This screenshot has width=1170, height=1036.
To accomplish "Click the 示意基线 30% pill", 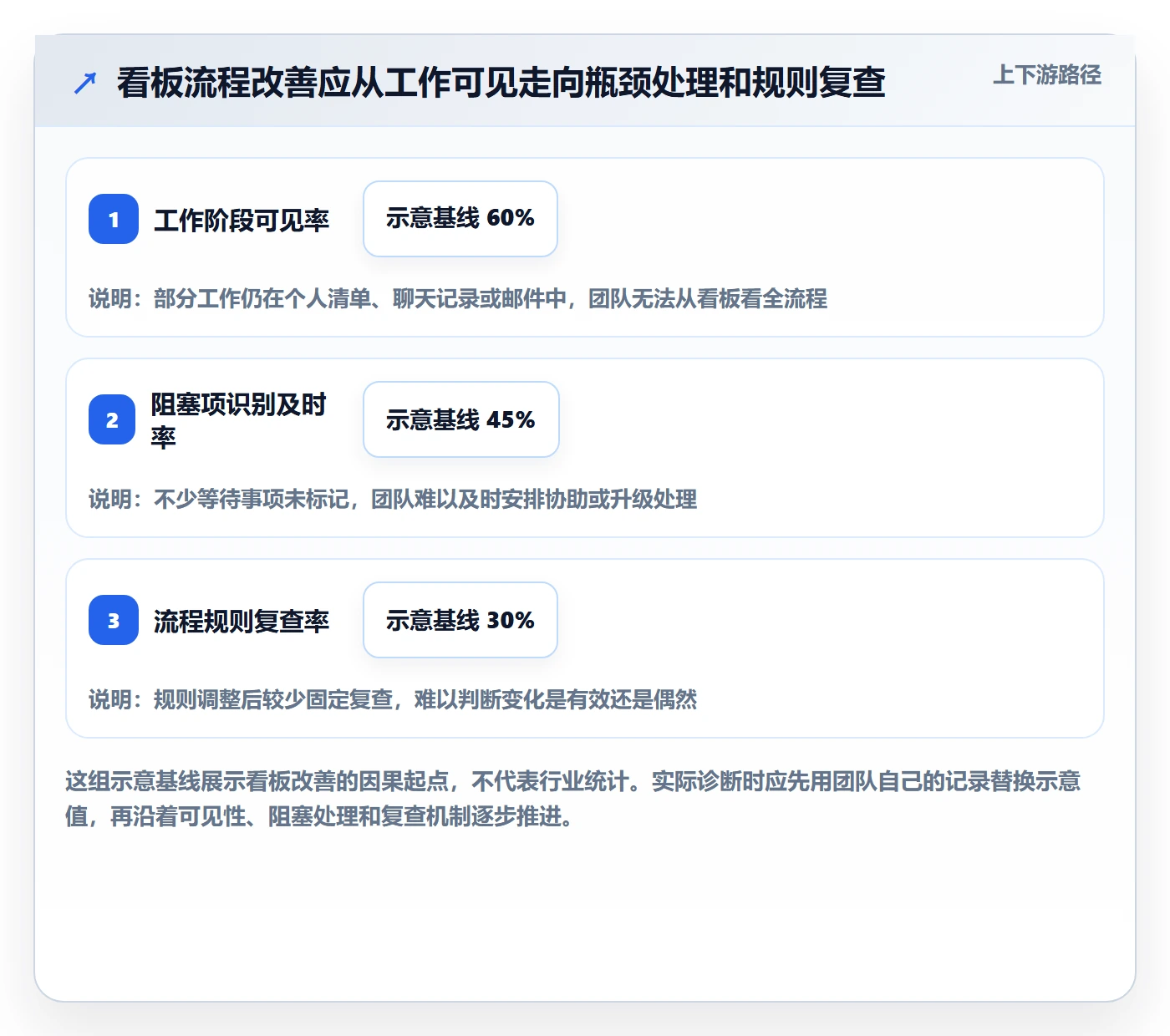I will pos(460,620).
